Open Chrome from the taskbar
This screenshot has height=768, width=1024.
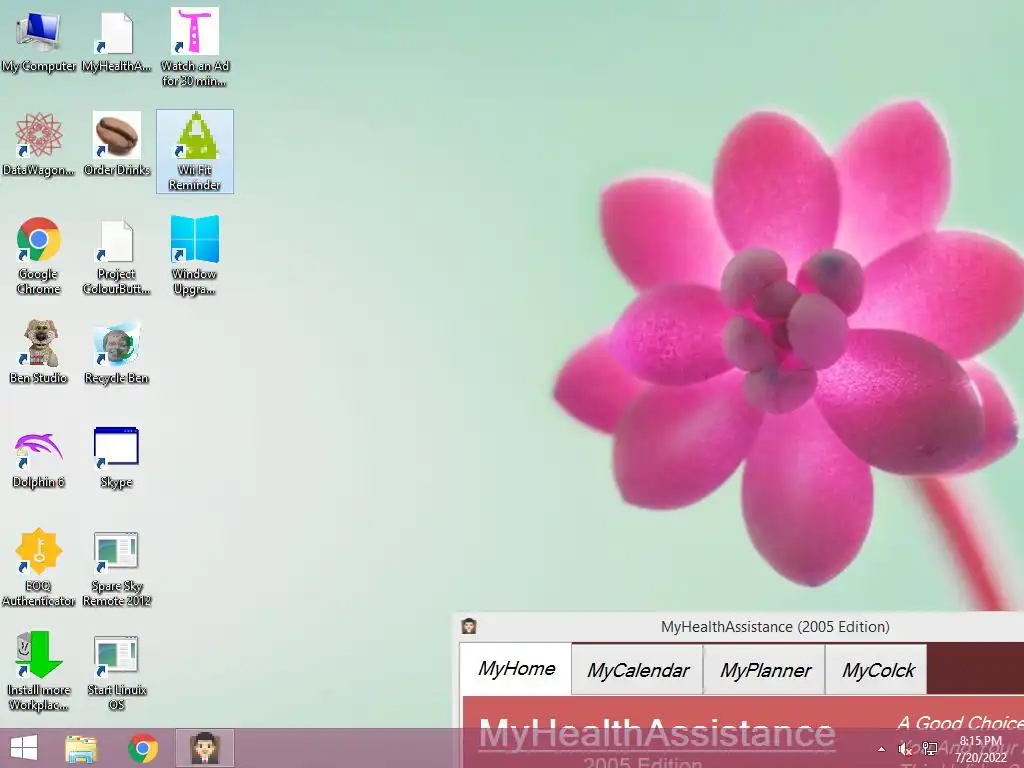142,748
